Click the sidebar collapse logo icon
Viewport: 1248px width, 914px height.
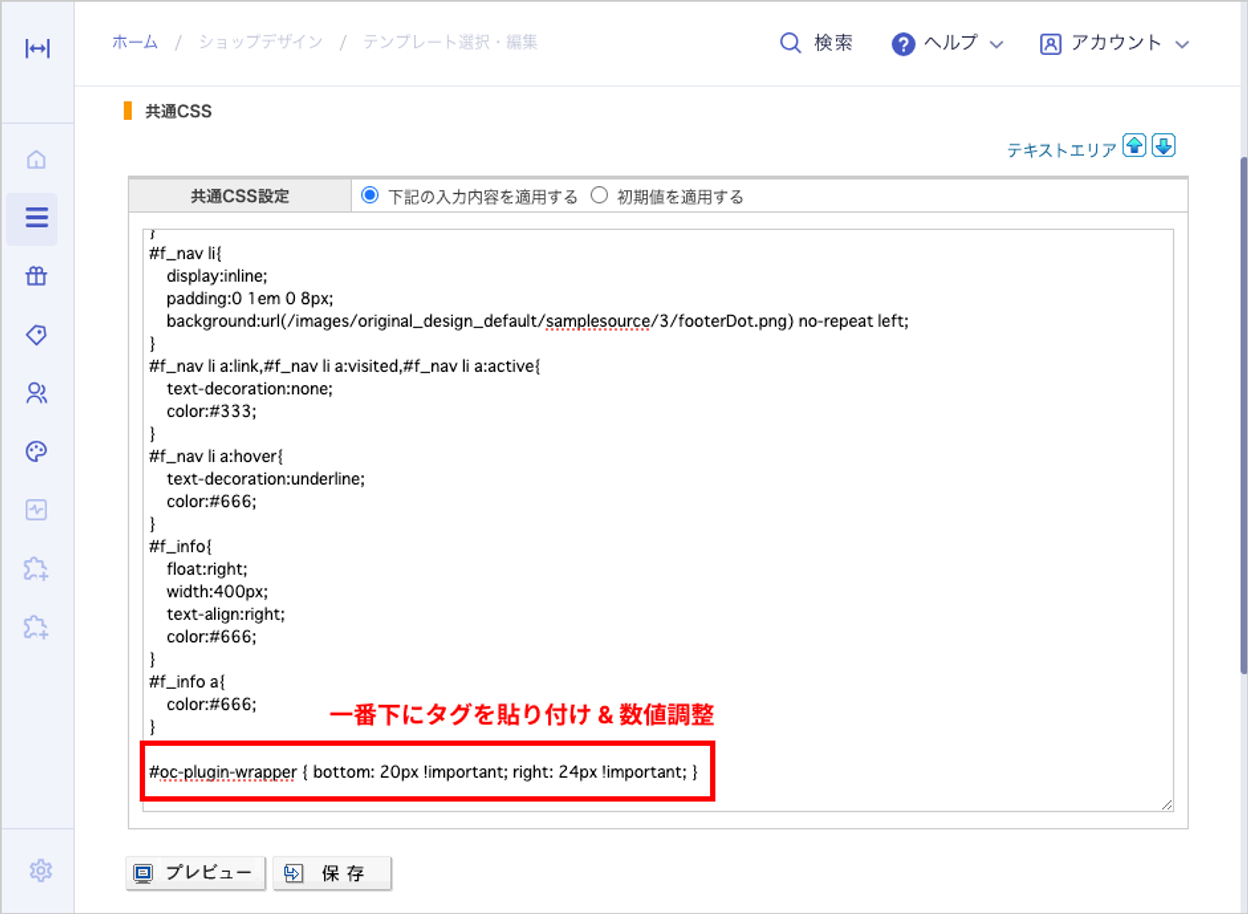pyautogui.click(x=37, y=49)
